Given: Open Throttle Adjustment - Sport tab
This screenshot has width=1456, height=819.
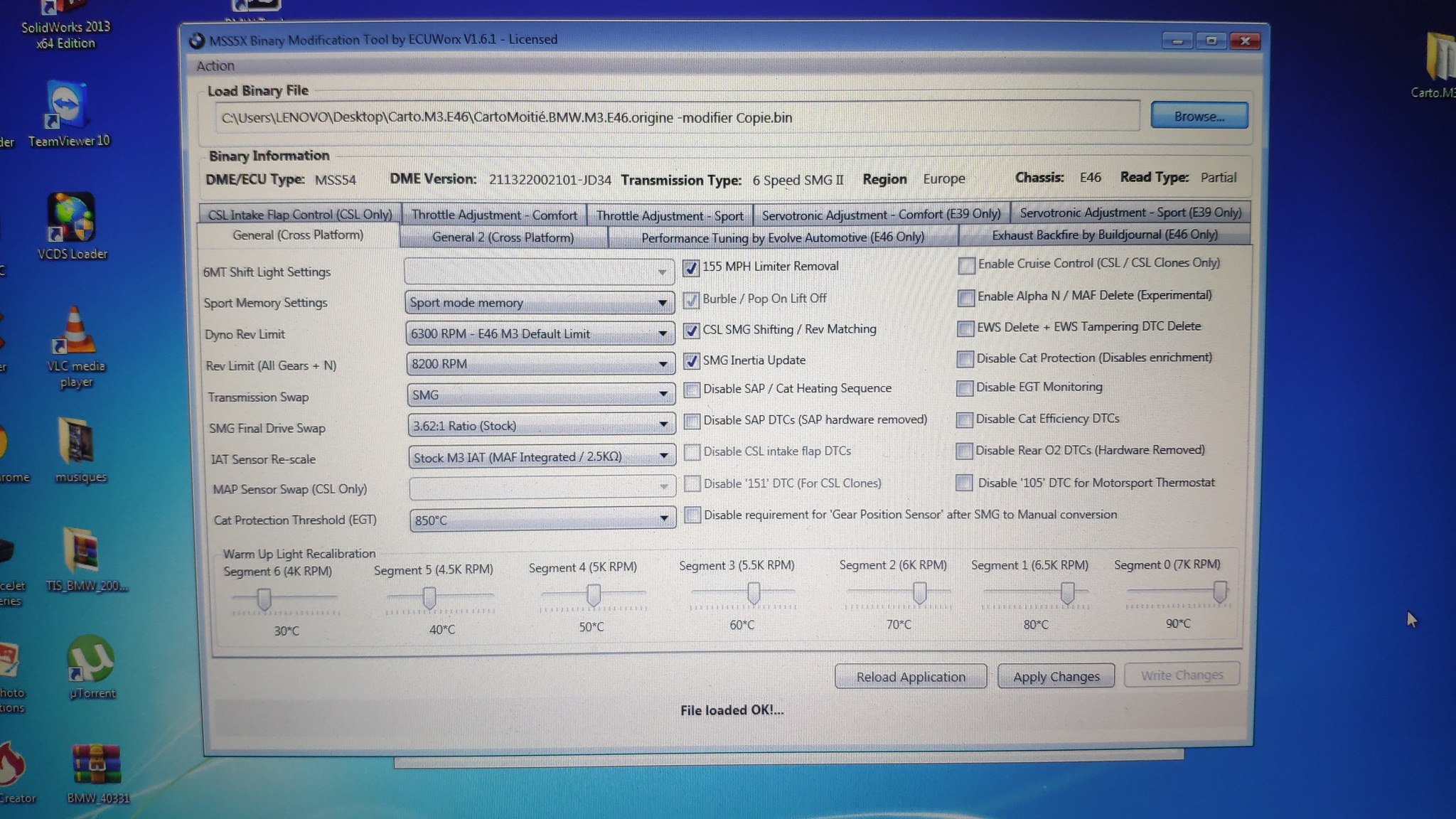Looking at the screenshot, I should point(669,215).
